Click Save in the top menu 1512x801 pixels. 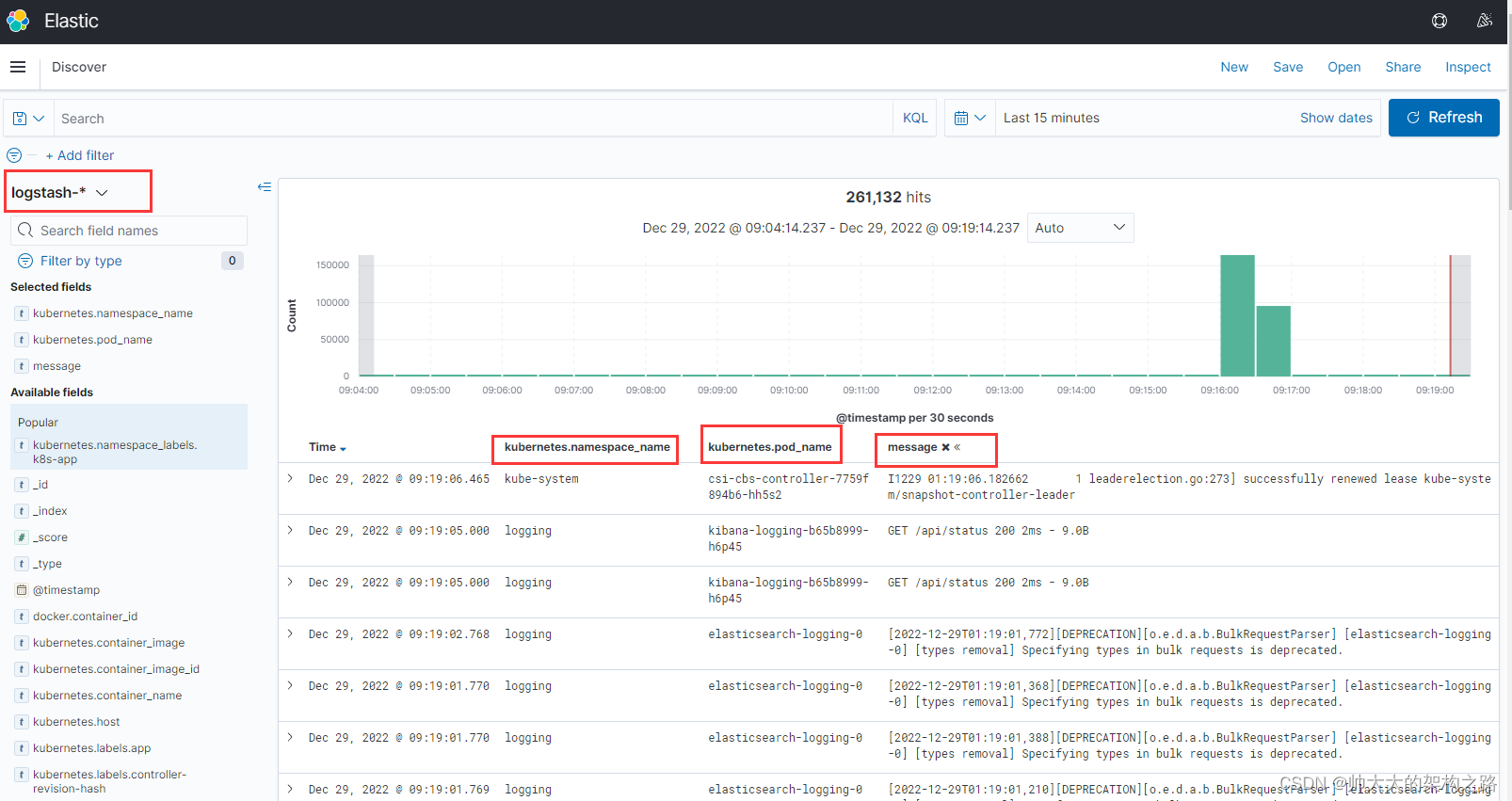coord(1288,67)
